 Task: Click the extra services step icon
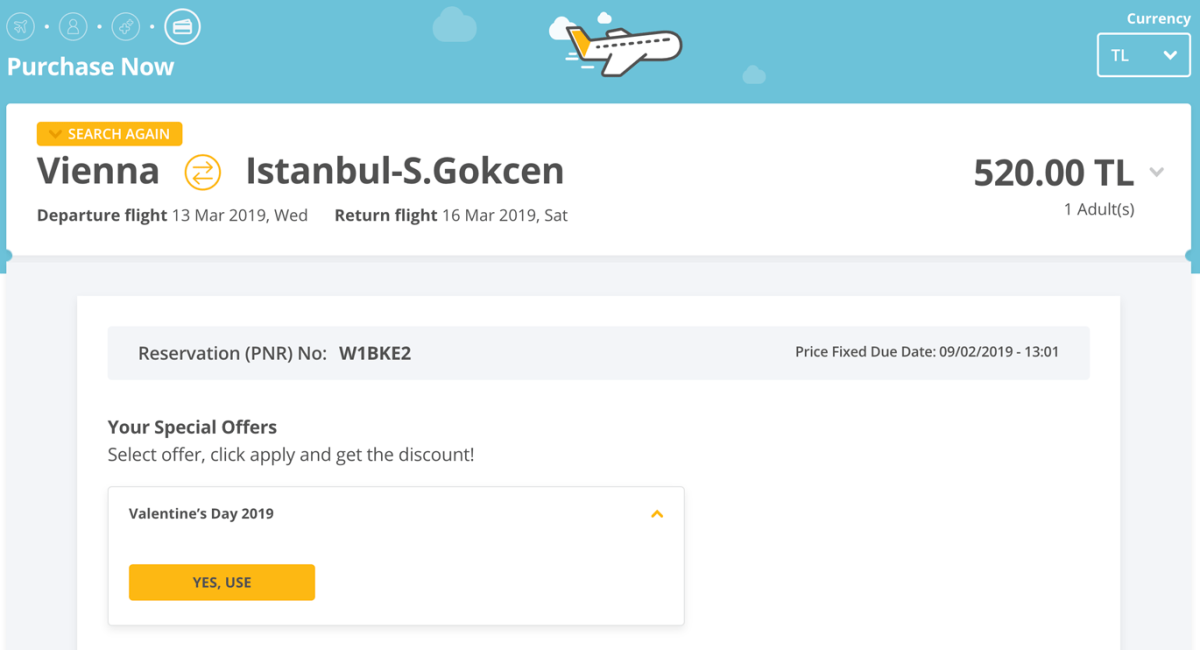tap(126, 26)
